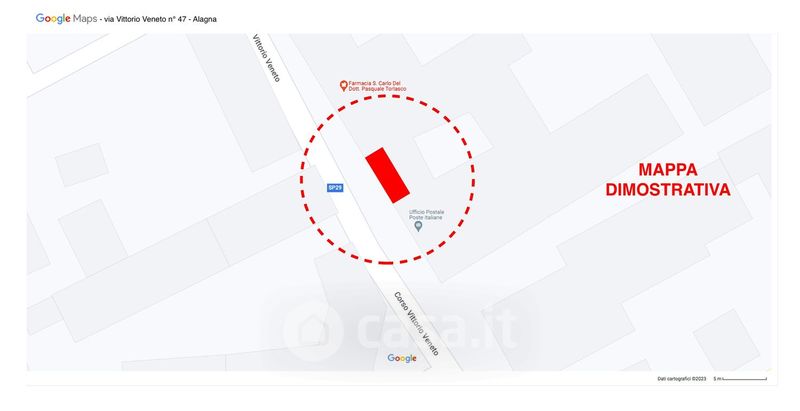
Task: Click the map scale bar
Action: (x=740, y=379)
